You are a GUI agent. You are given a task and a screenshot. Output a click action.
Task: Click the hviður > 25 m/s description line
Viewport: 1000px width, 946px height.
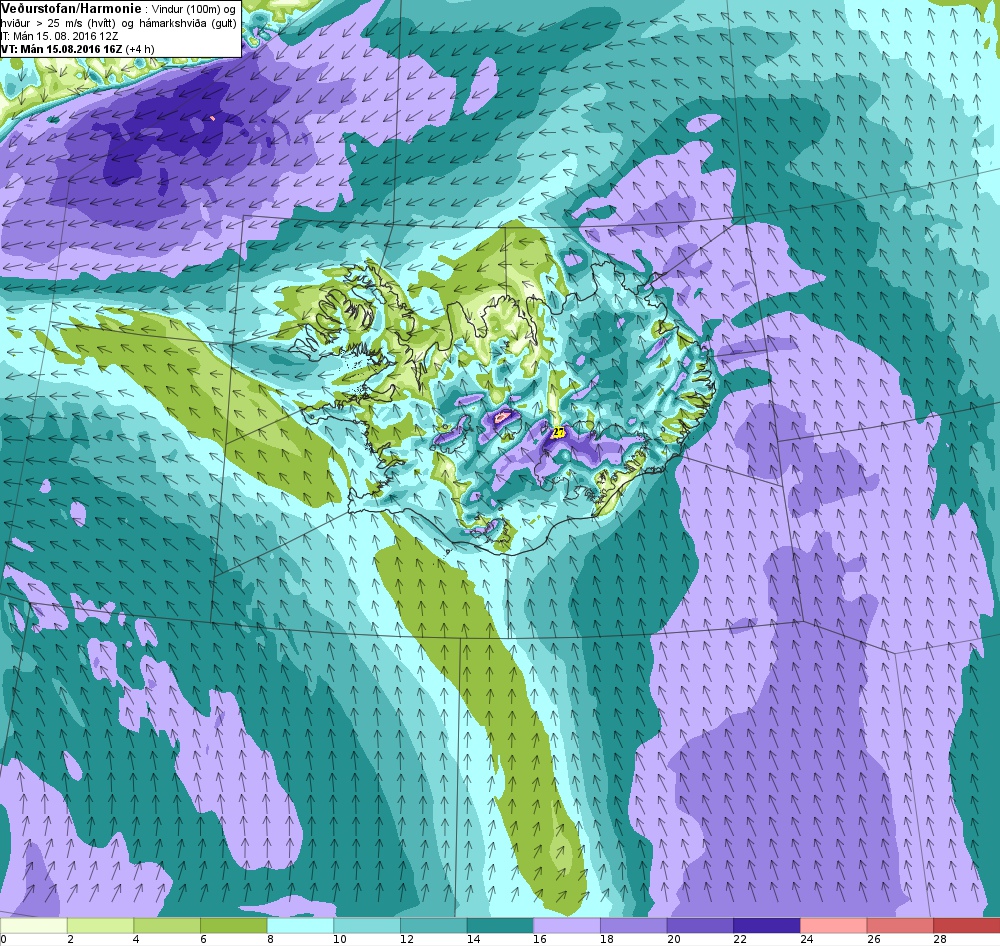click(119, 23)
